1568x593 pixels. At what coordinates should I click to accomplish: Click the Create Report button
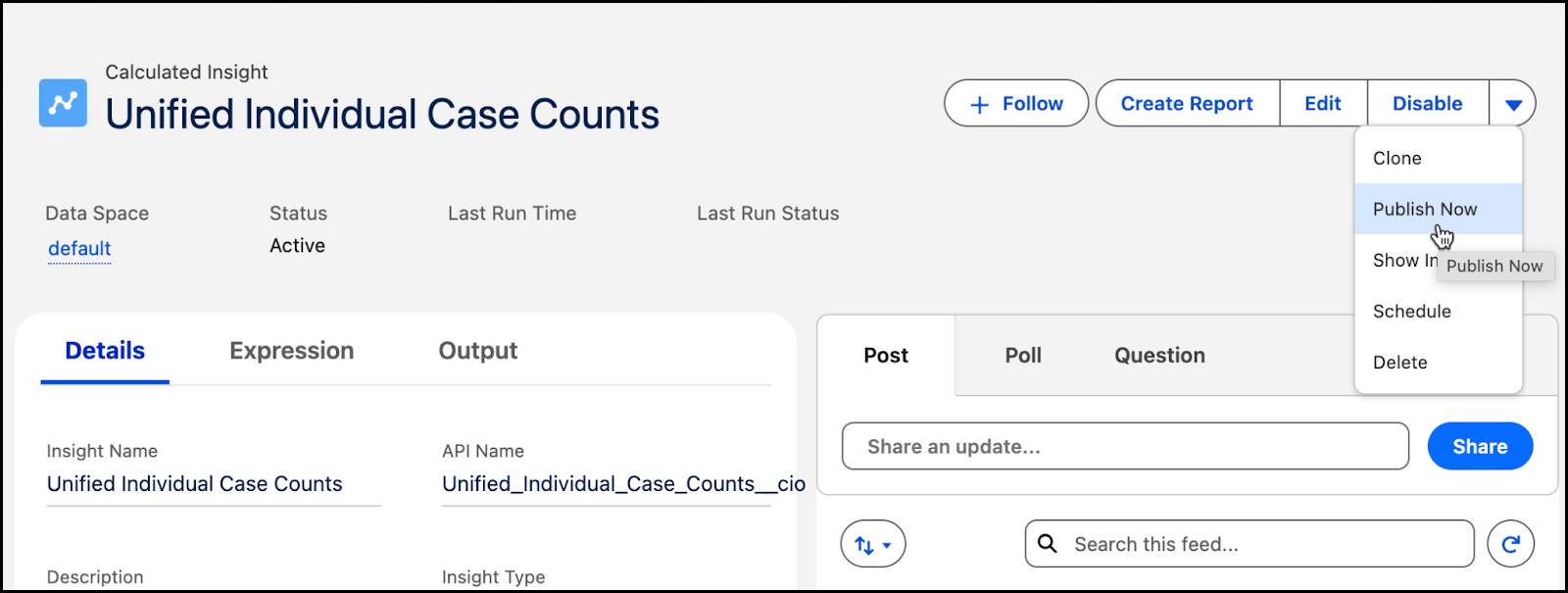(x=1187, y=102)
